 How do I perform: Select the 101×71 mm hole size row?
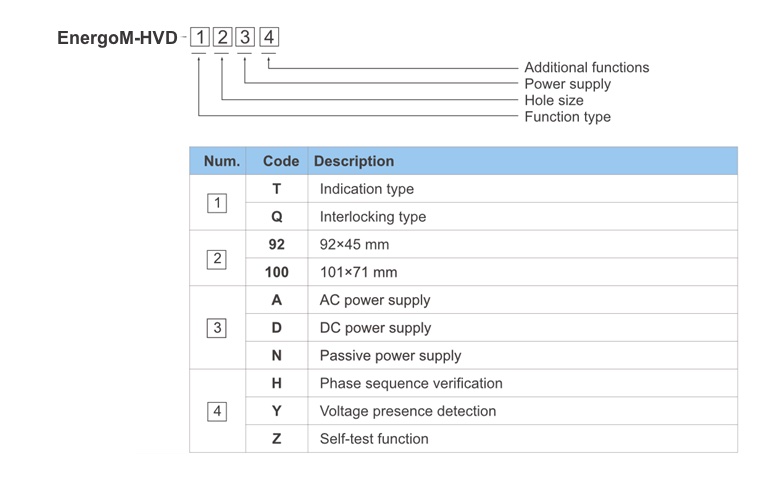360,272
